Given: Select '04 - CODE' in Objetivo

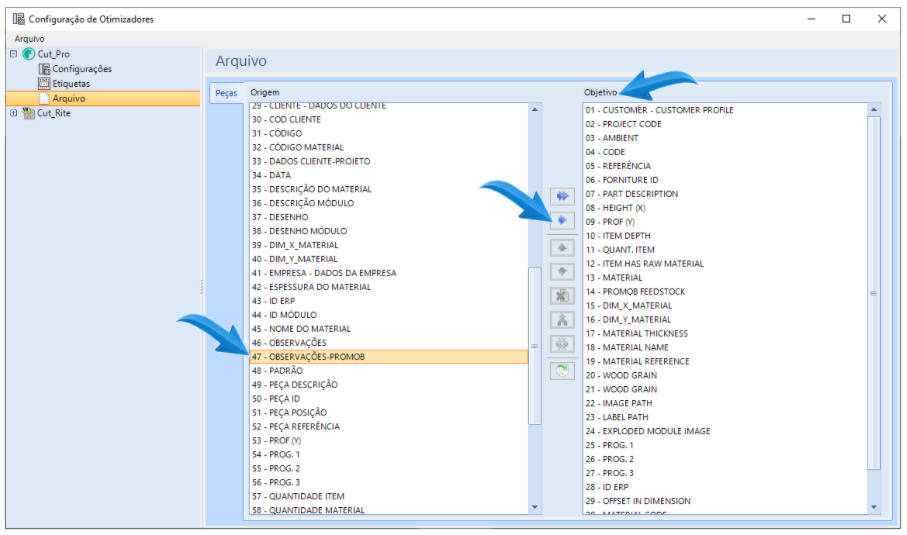Looking at the screenshot, I should click(725, 152).
